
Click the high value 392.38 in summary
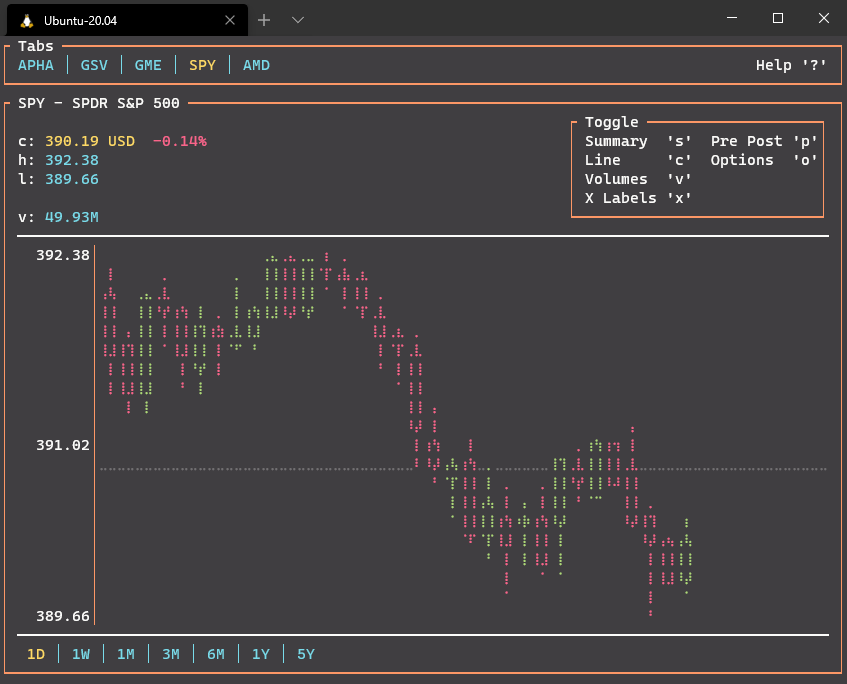[72, 160]
